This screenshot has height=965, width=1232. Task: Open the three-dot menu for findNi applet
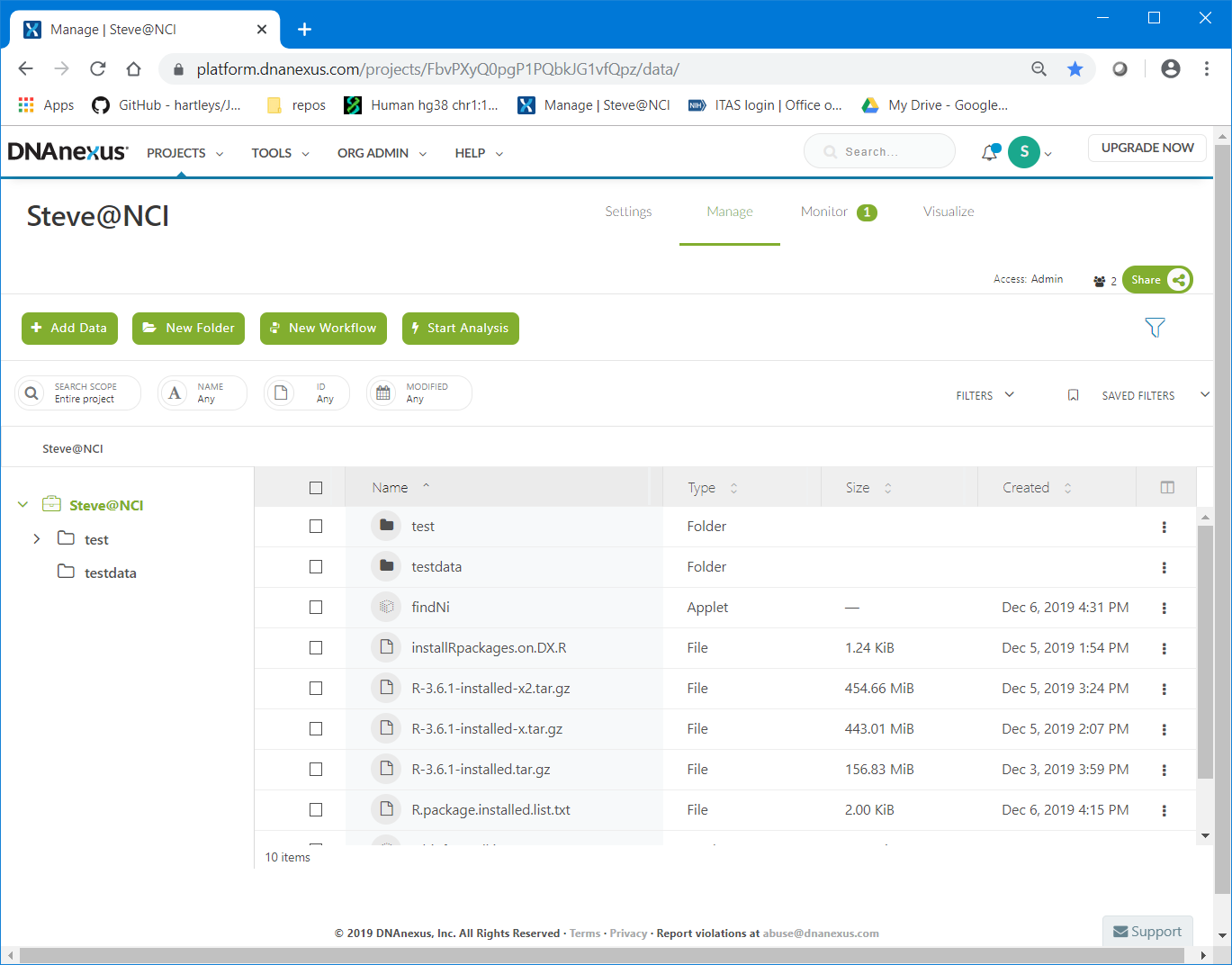click(x=1164, y=609)
